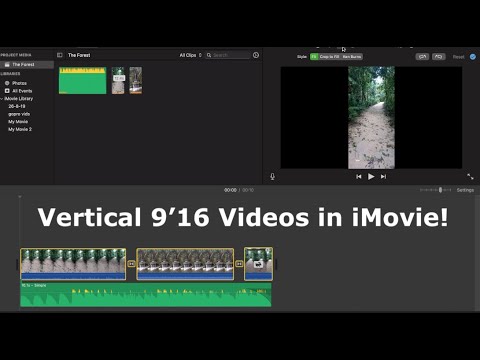Click the vertical video preview in the viewer
480x360 pixels.
click(x=371, y=117)
